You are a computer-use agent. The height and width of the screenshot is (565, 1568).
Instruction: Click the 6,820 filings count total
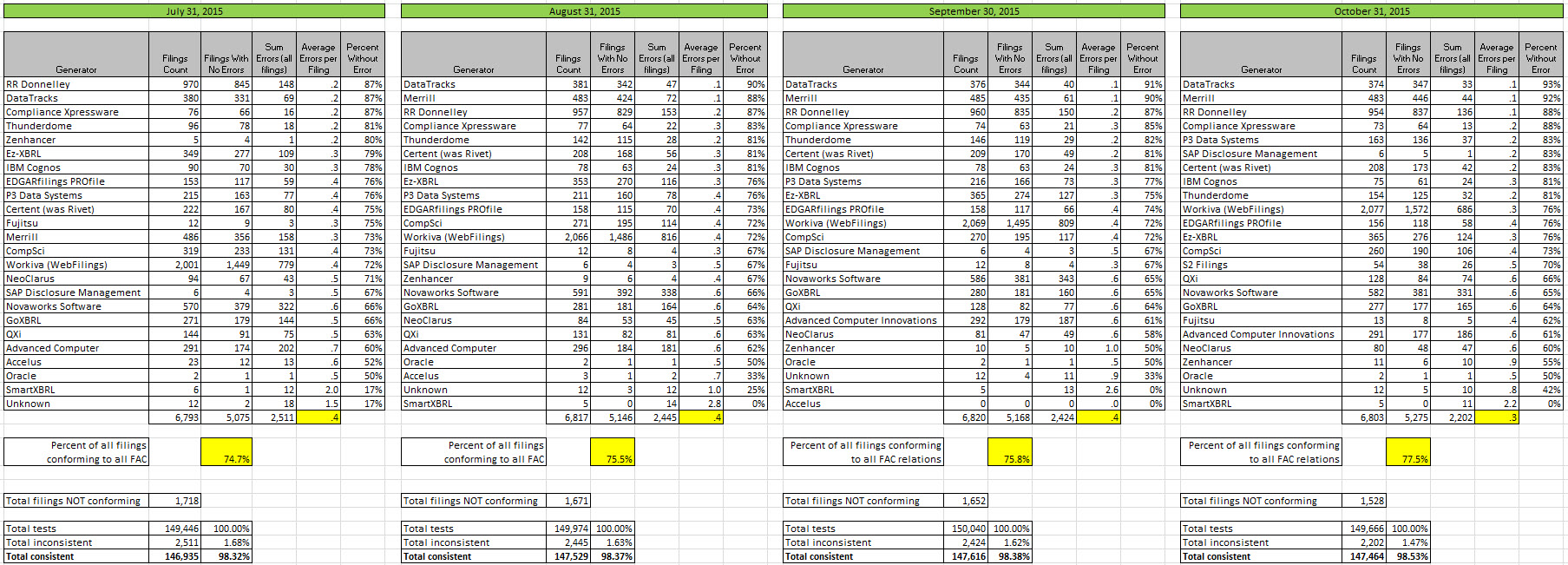point(966,417)
